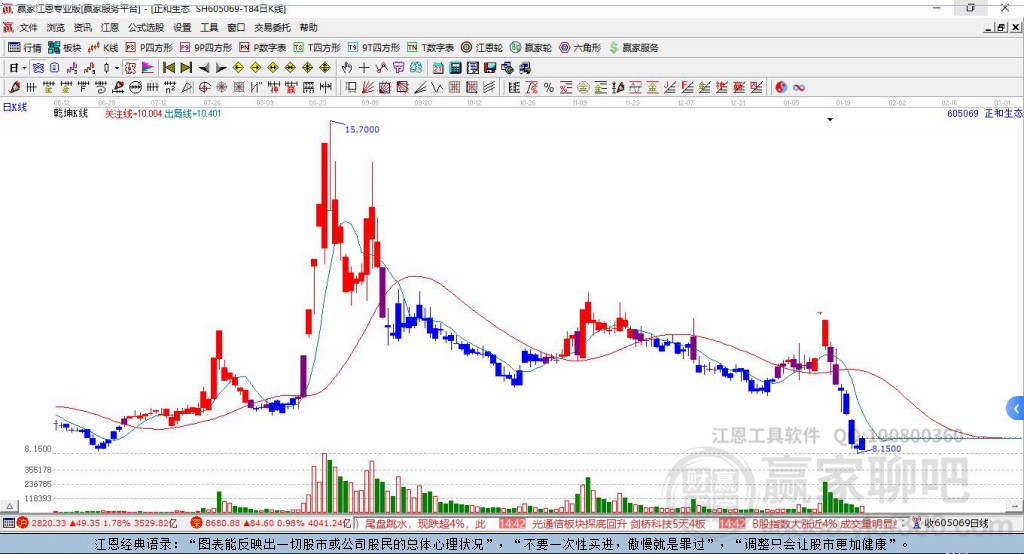
Task: Expand the candlestick style dropdown arrow
Action: click(x=117, y=67)
